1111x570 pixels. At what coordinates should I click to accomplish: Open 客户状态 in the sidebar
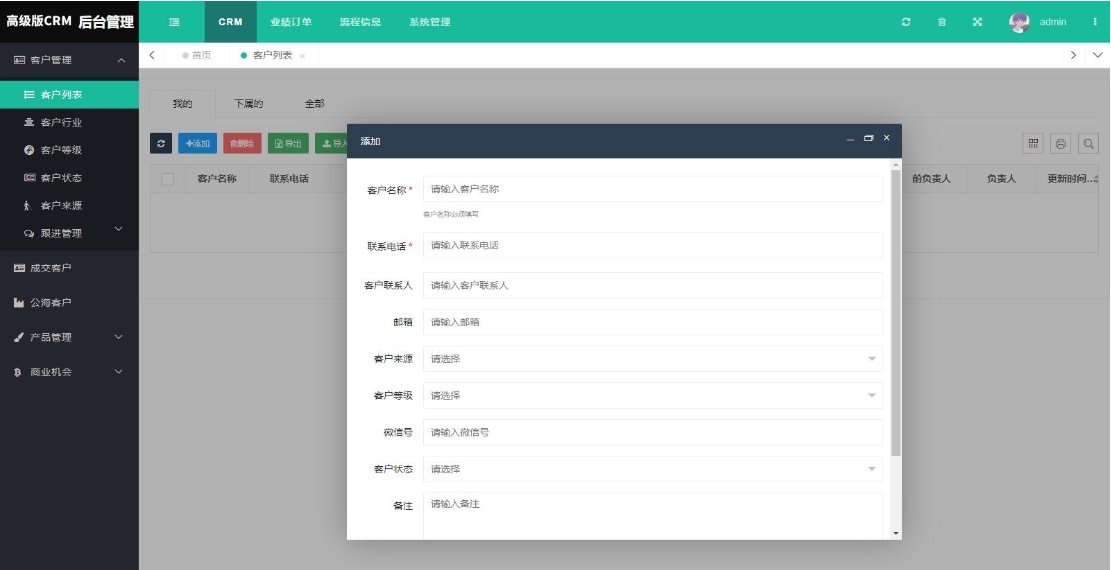coord(69,177)
